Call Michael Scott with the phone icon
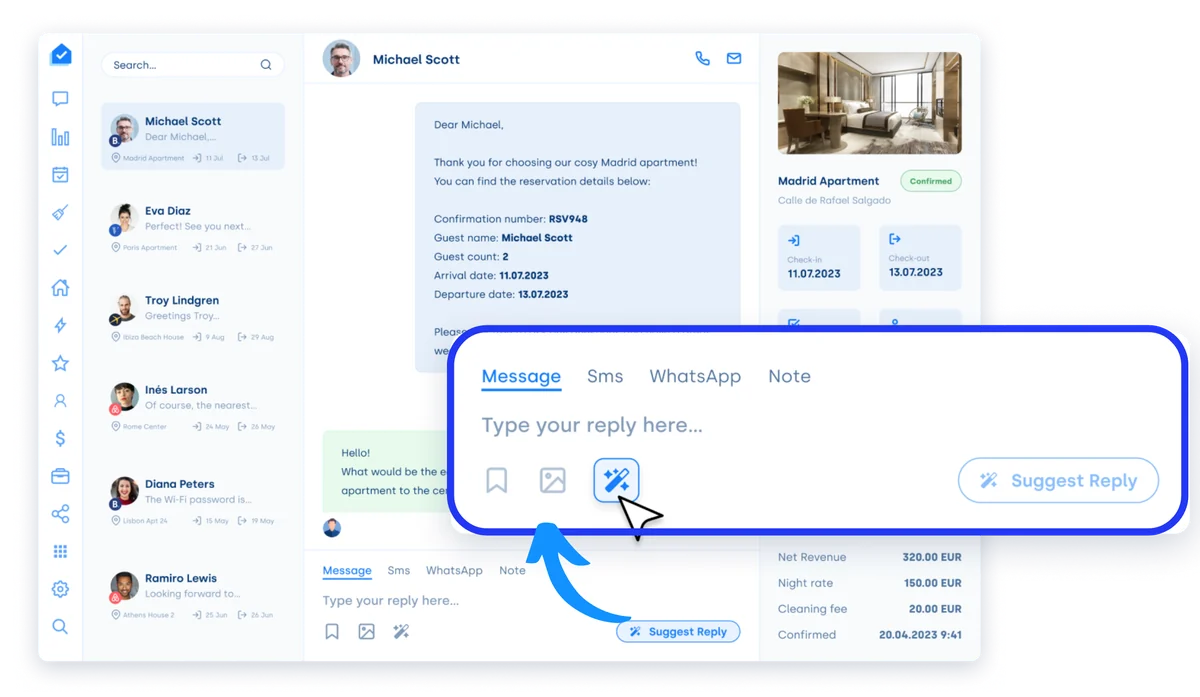This screenshot has height=697, width=1200. [702, 59]
